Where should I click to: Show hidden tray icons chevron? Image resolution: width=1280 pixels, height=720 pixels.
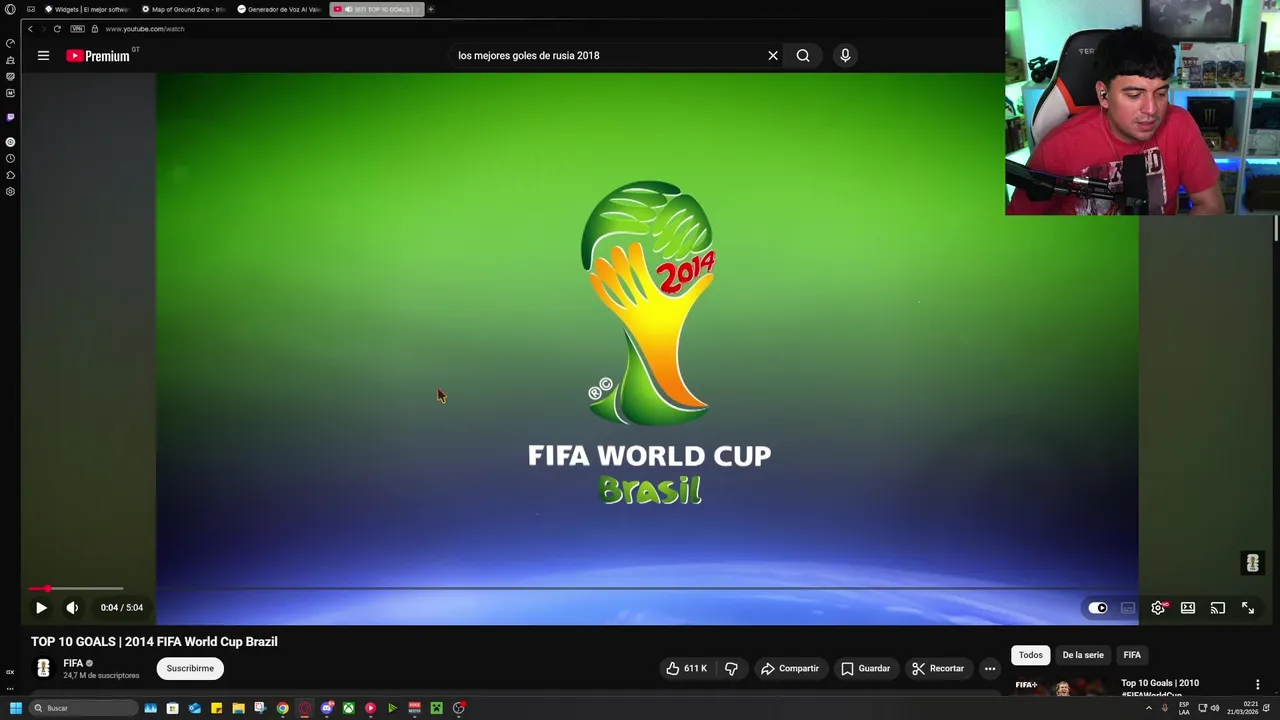1148,708
